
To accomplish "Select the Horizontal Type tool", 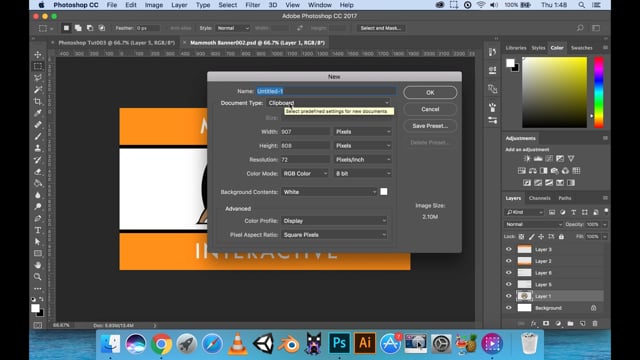I will point(38,230).
